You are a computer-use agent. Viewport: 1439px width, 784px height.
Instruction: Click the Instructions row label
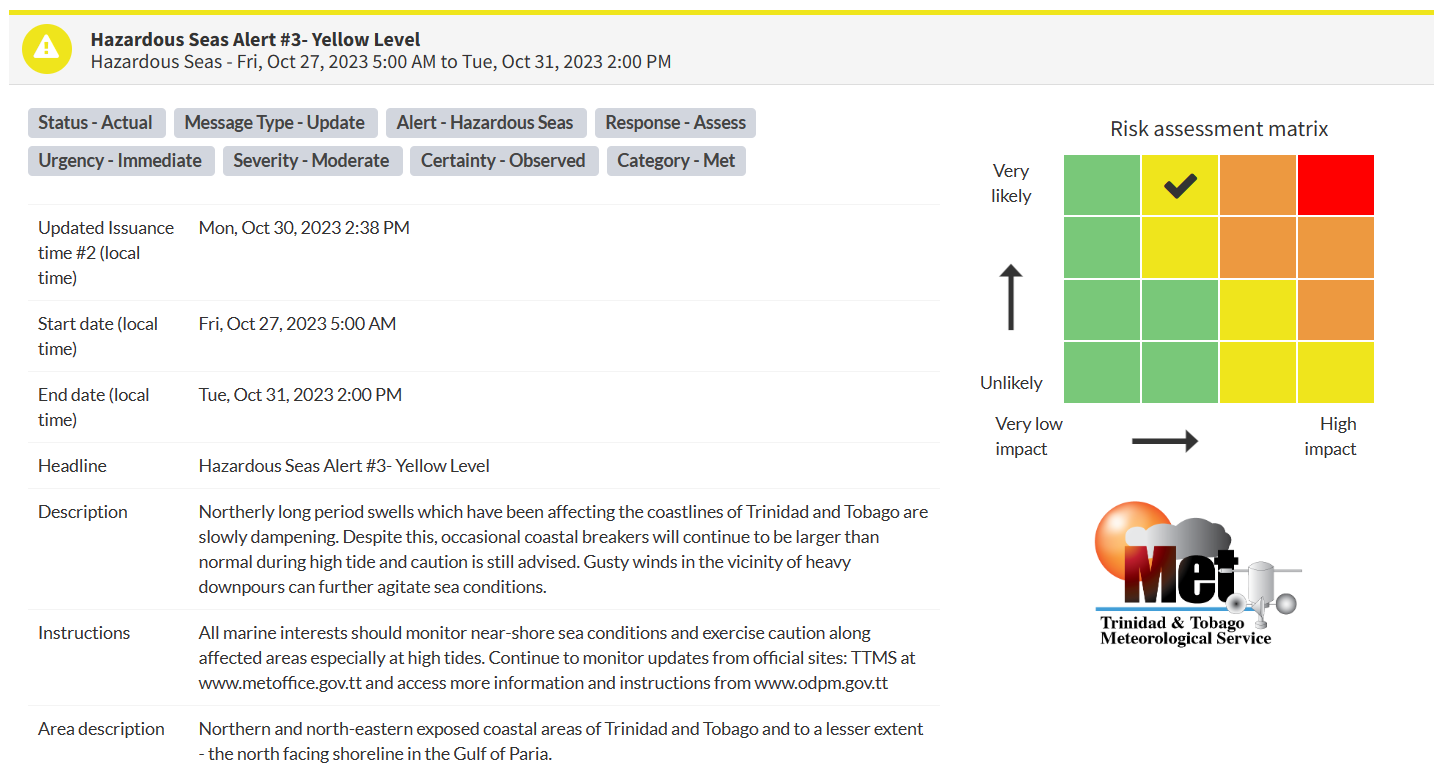point(84,633)
